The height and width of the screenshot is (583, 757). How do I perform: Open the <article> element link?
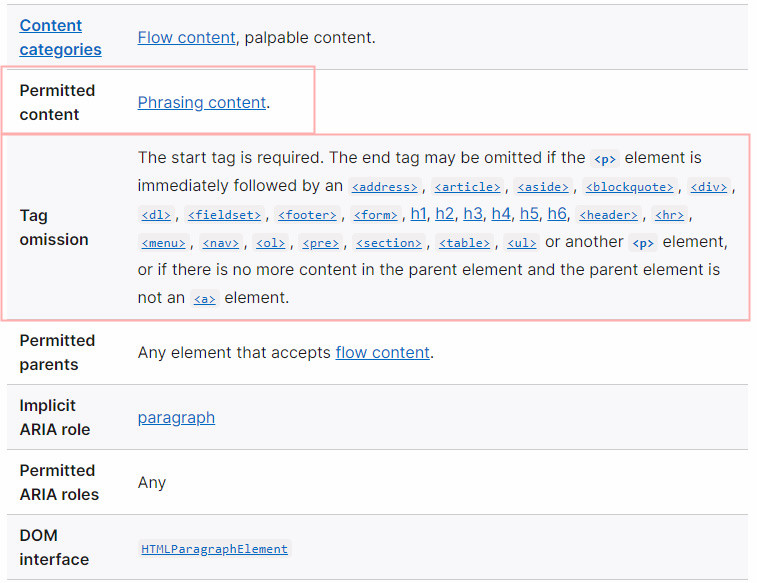pos(467,187)
